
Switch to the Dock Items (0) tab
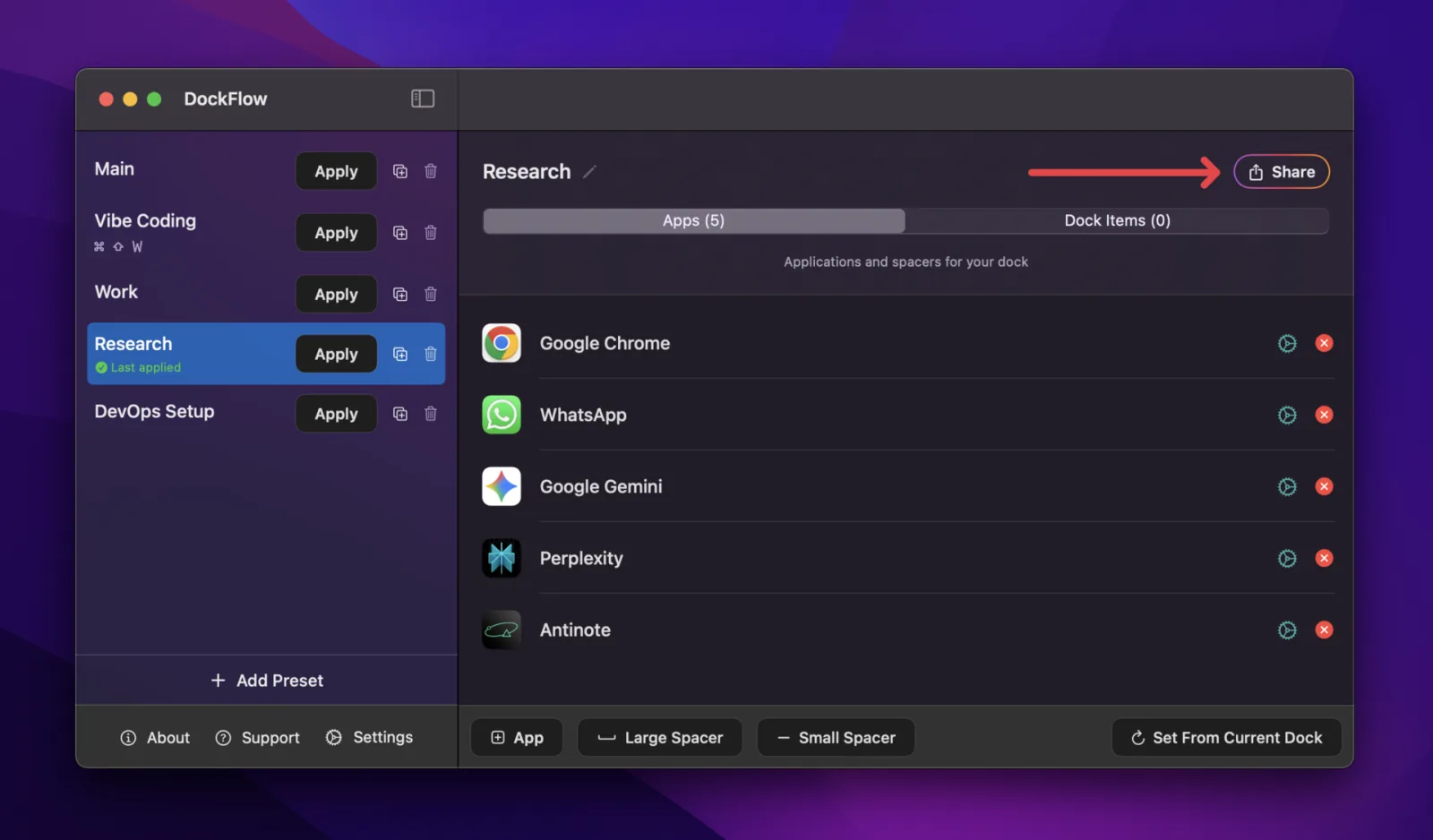coord(1117,220)
